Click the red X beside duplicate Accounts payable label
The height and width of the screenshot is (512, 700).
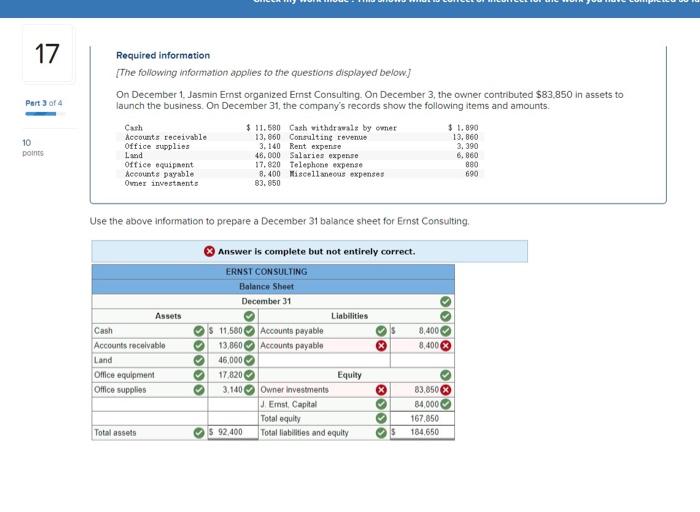tap(381, 345)
